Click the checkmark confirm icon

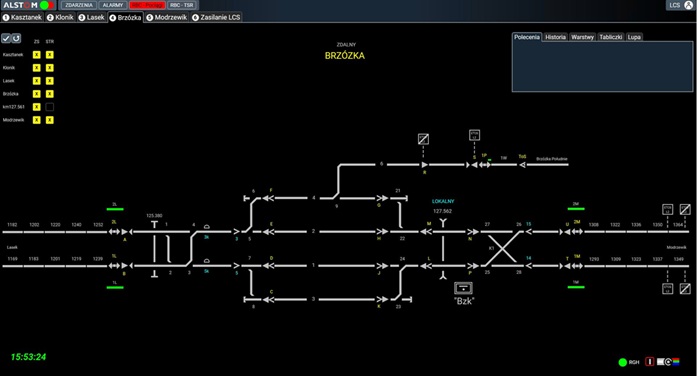click(6, 38)
